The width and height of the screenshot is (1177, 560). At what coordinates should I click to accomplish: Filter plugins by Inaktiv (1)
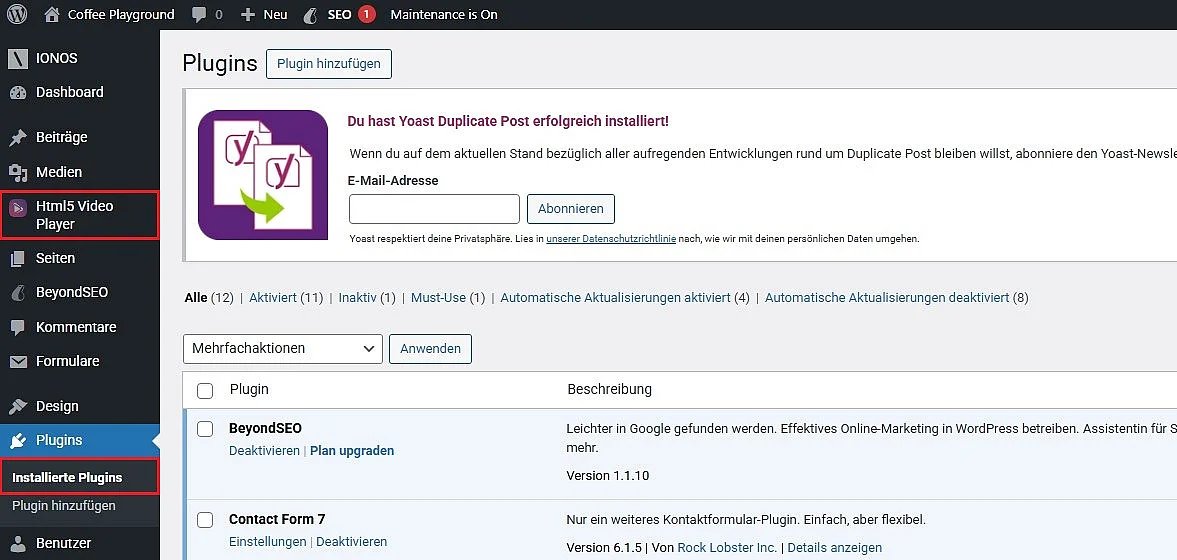coord(367,297)
